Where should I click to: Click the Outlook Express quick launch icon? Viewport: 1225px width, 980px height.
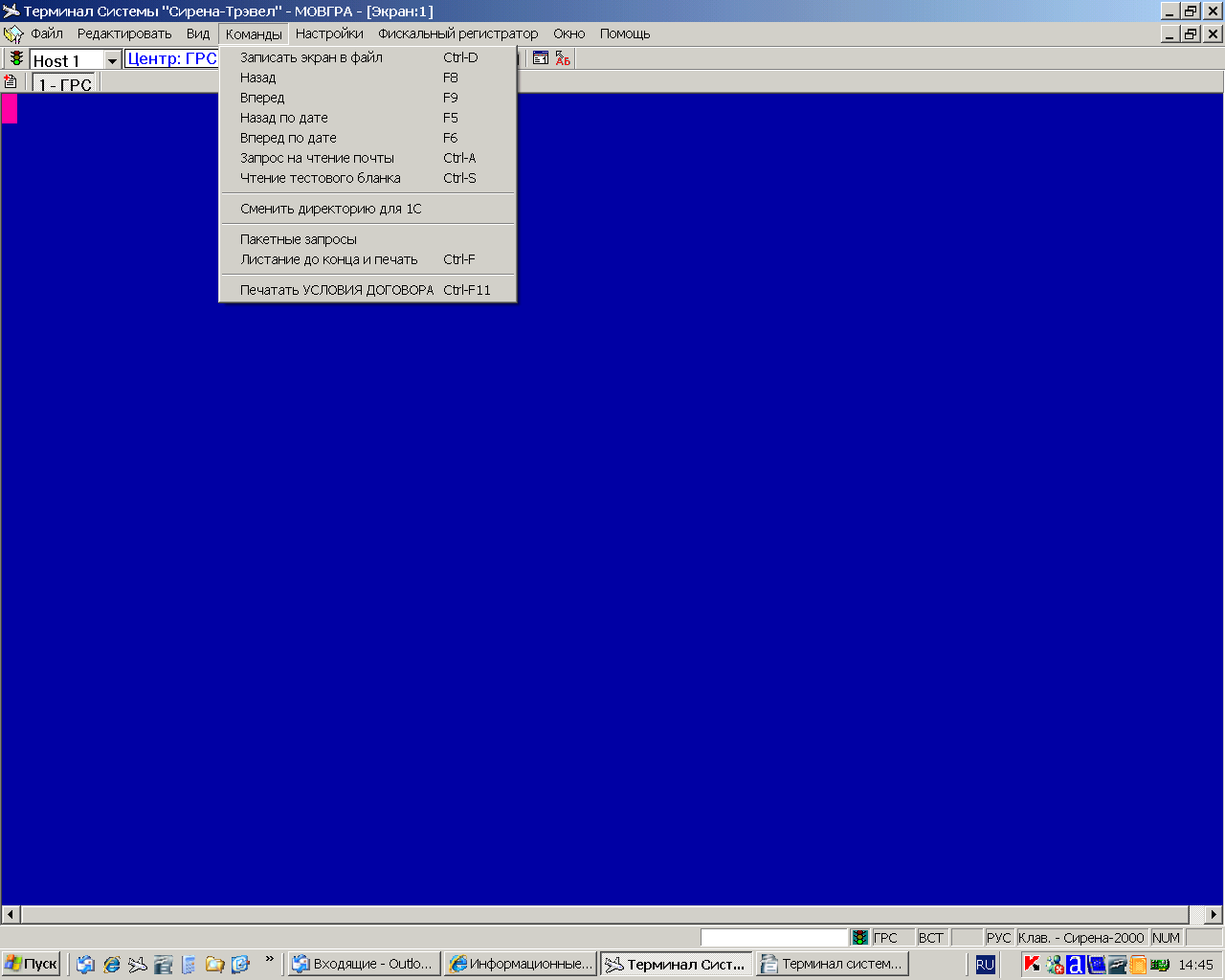pos(86,964)
